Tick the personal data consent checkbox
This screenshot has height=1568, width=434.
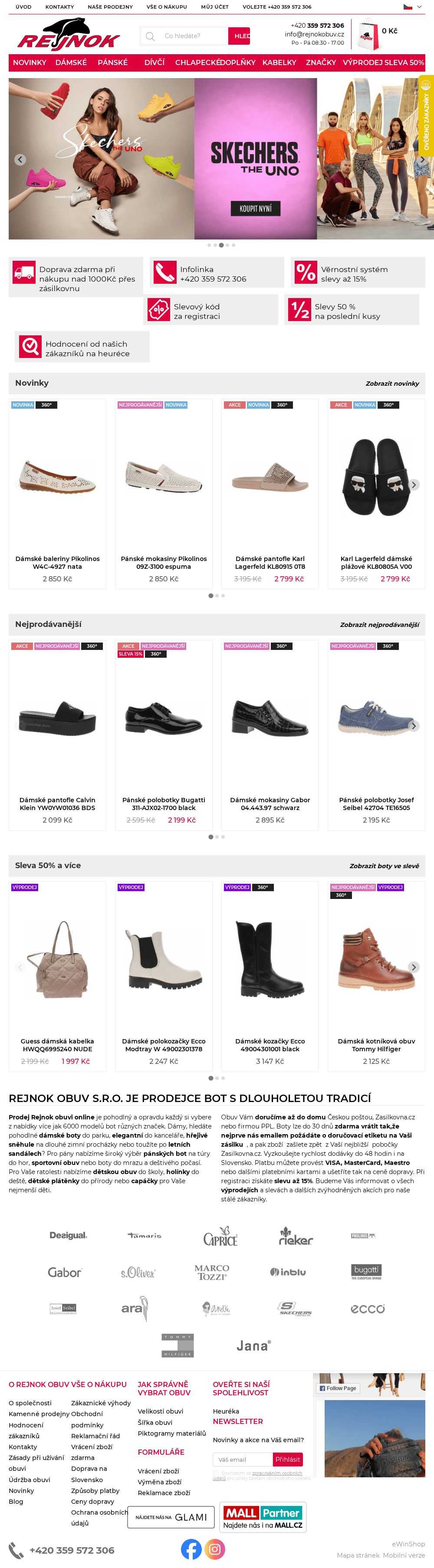215,1473
